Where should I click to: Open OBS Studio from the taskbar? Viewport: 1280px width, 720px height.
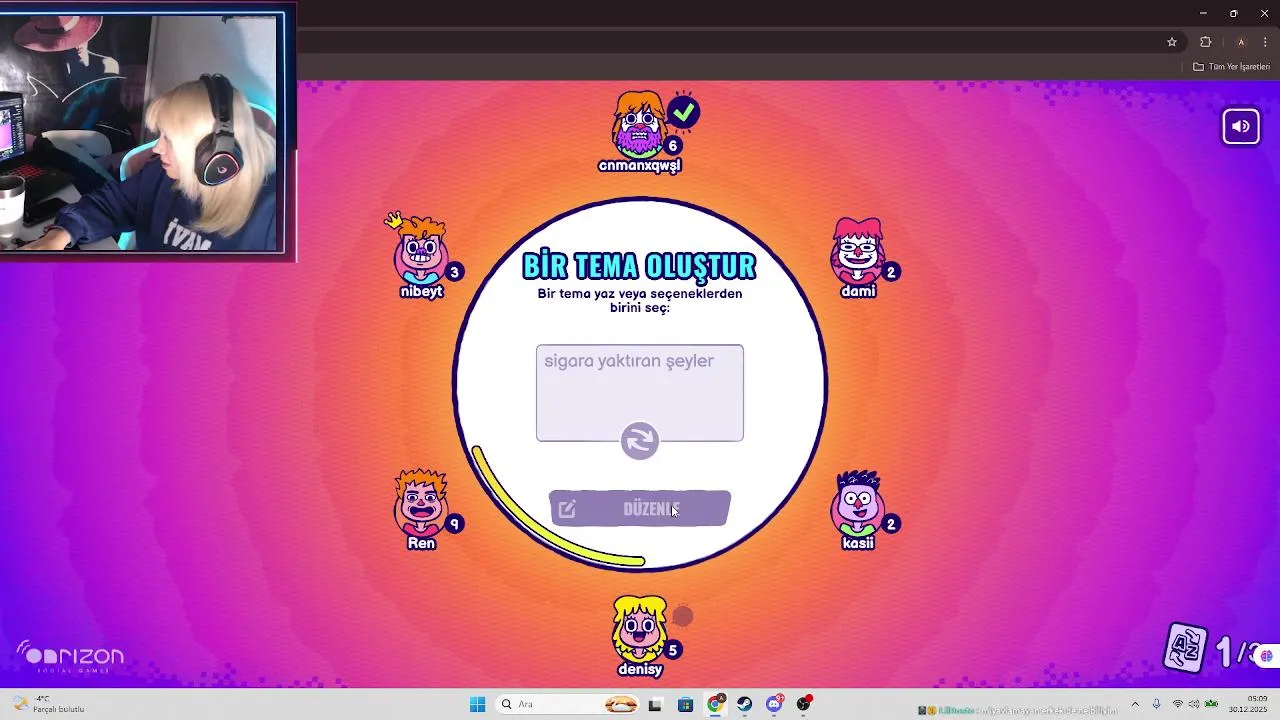coord(804,704)
